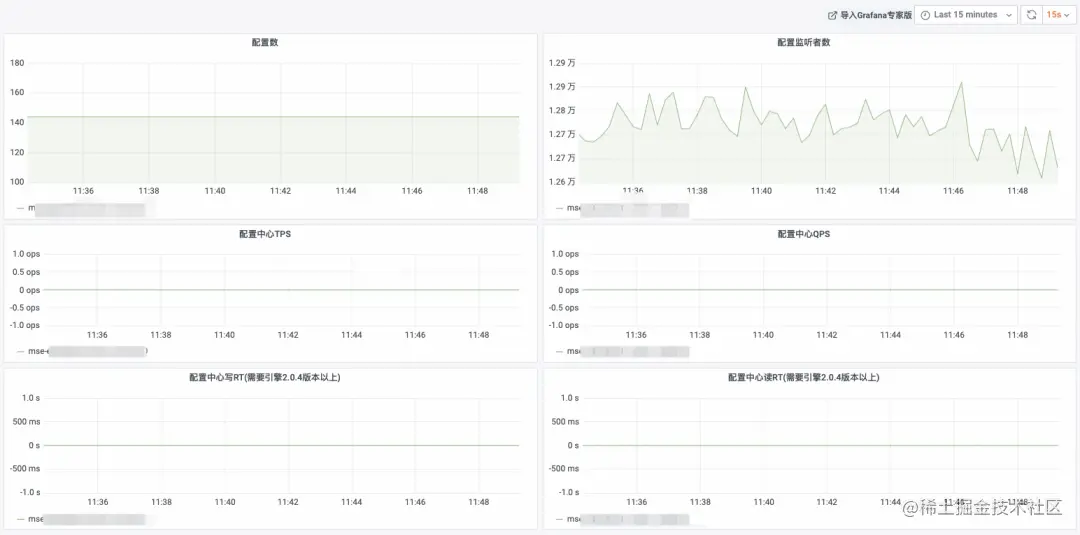Open the Last 15 minutes time range picker

coord(966,15)
